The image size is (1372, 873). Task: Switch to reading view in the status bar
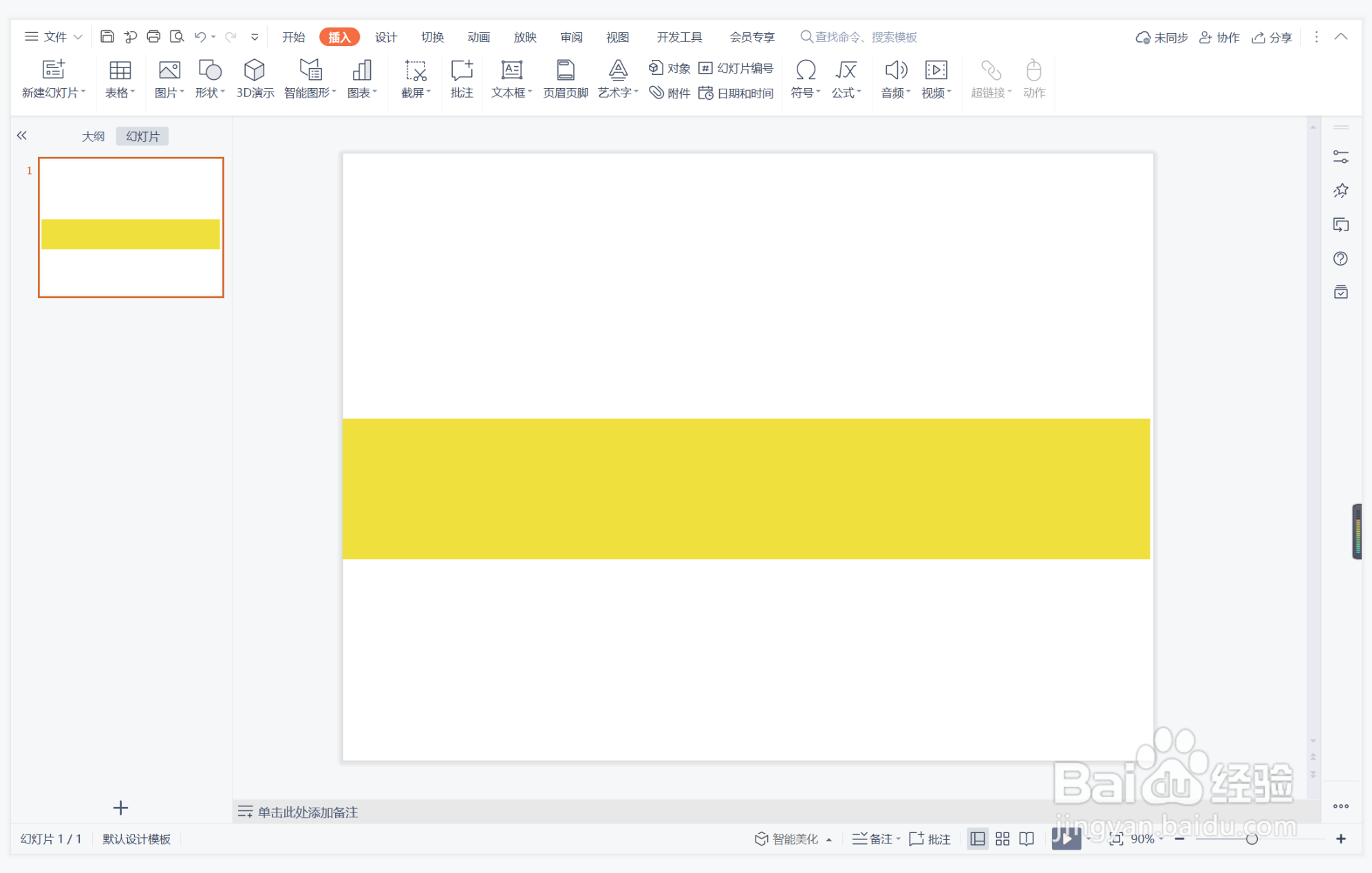1027,839
